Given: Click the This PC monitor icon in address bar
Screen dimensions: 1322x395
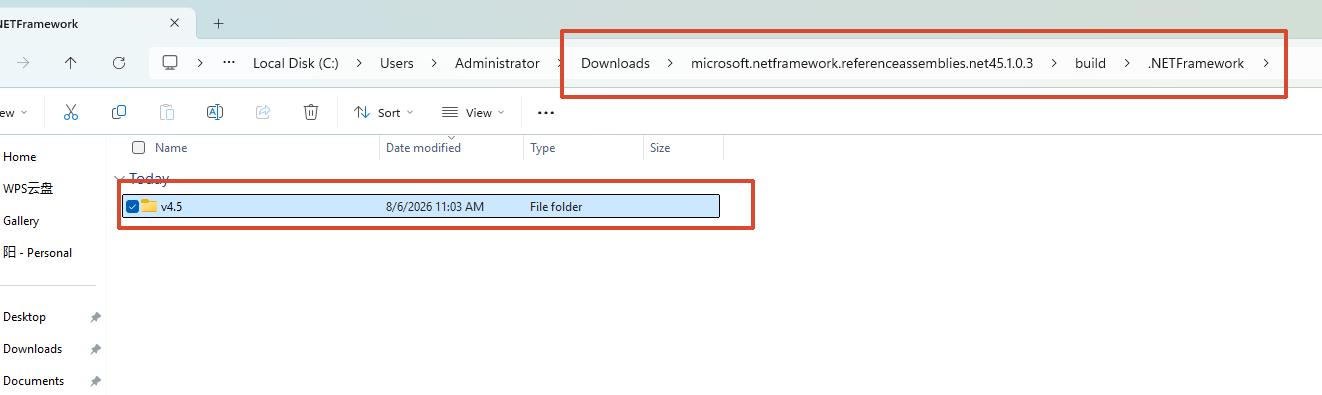Looking at the screenshot, I should click(x=170, y=63).
